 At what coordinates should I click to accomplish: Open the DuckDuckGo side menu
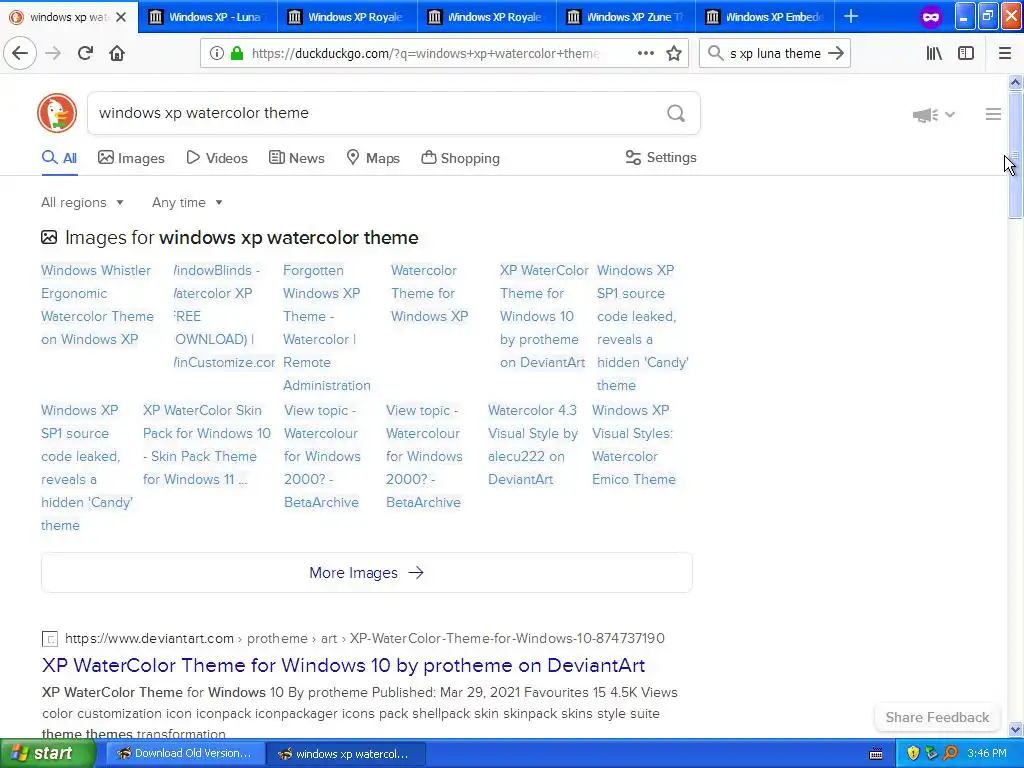(993, 114)
